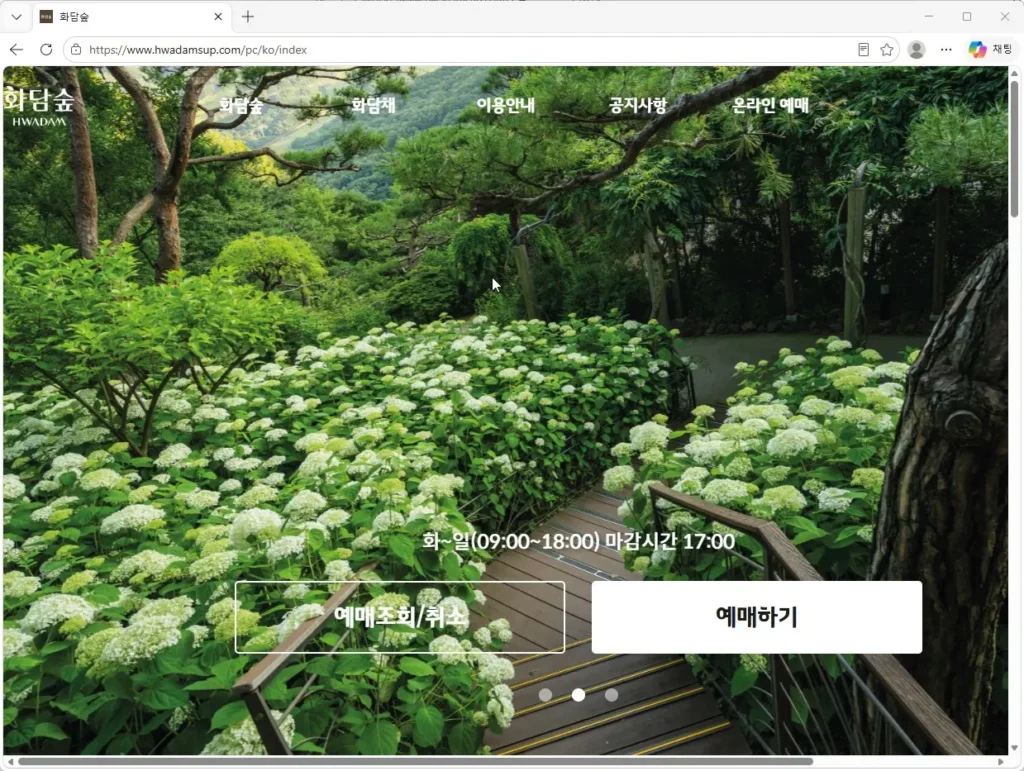Open a new tab with the plus icon
The height and width of the screenshot is (771, 1024).
pos(248,17)
